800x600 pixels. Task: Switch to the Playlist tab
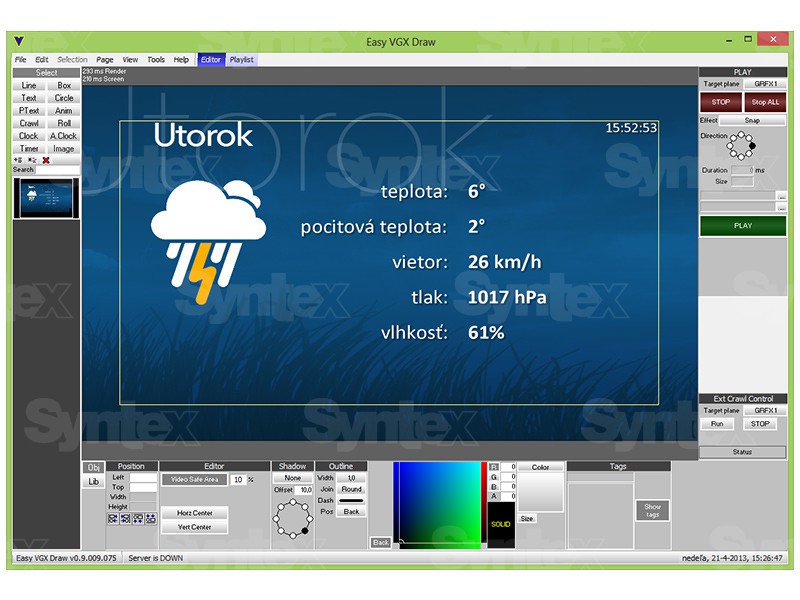coord(242,60)
